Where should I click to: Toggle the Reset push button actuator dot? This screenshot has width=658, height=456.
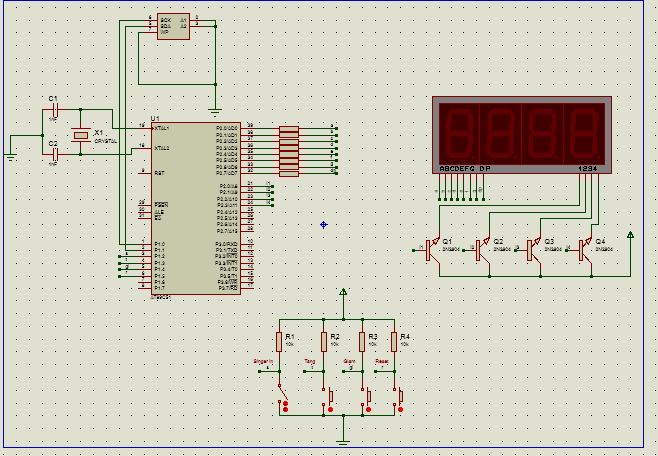pyautogui.click(x=400, y=409)
